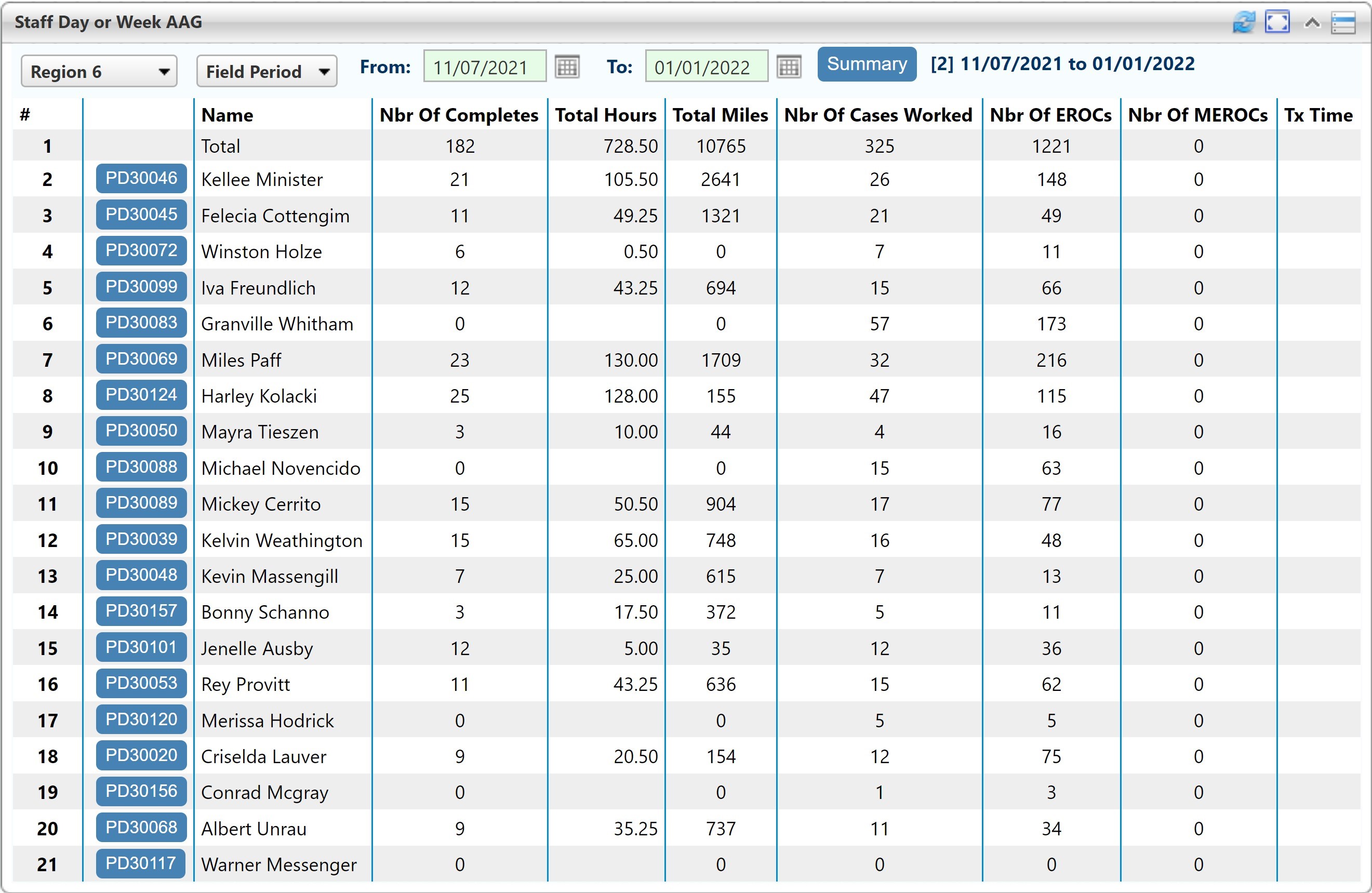
Task: Sort by Nbr Of MEROCs header
Action: point(1198,115)
